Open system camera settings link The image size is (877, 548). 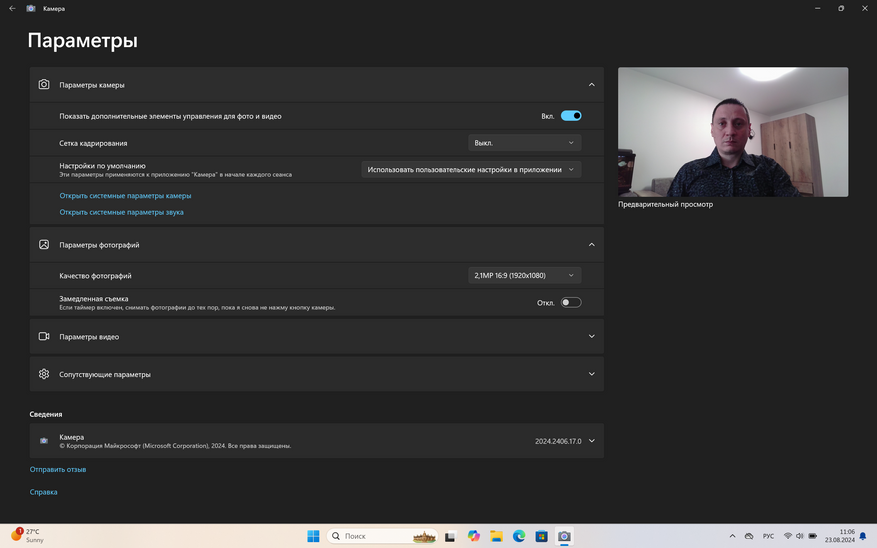point(125,196)
